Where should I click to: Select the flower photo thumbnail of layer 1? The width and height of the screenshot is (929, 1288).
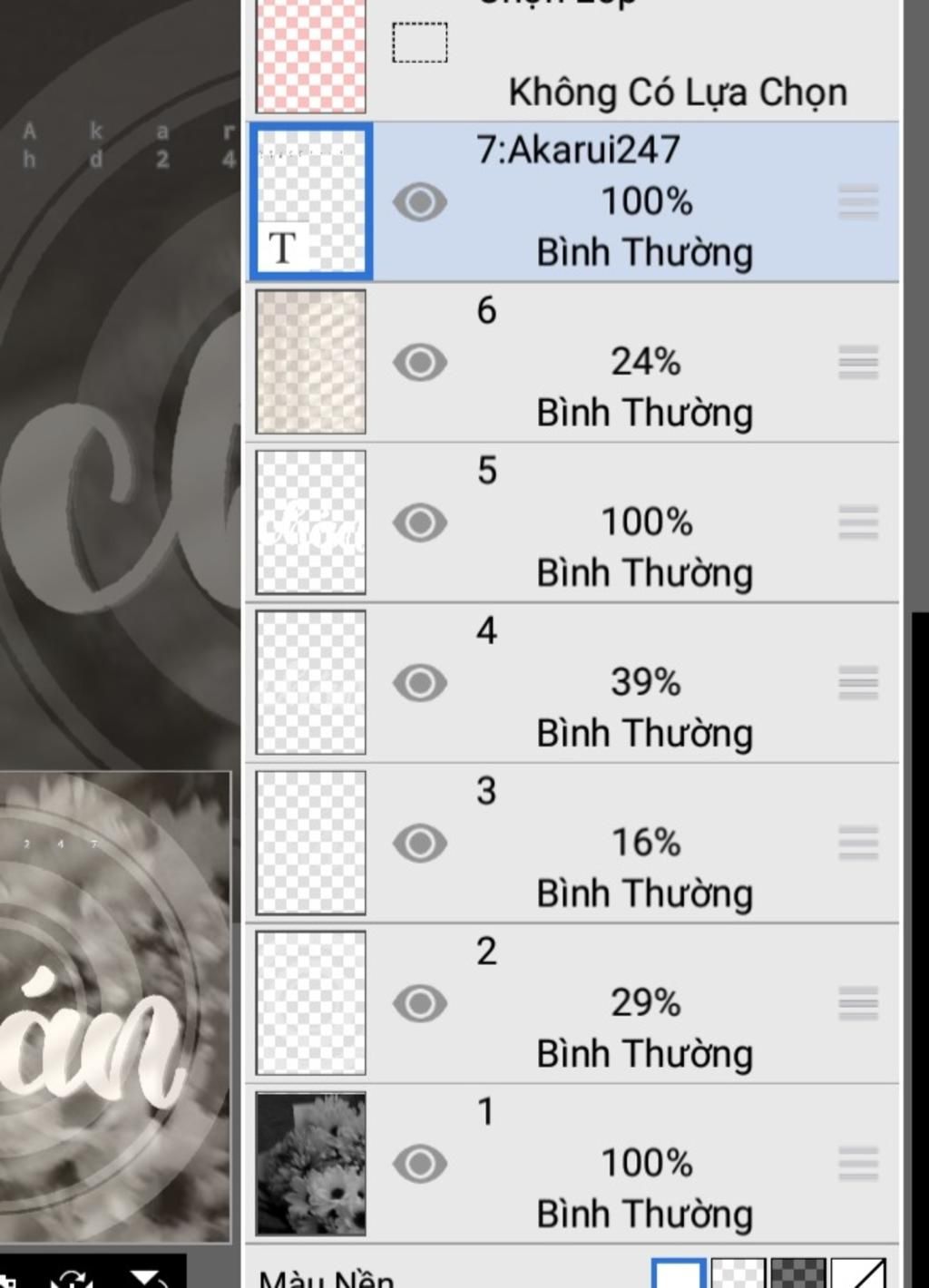[x=311, y=1164]
